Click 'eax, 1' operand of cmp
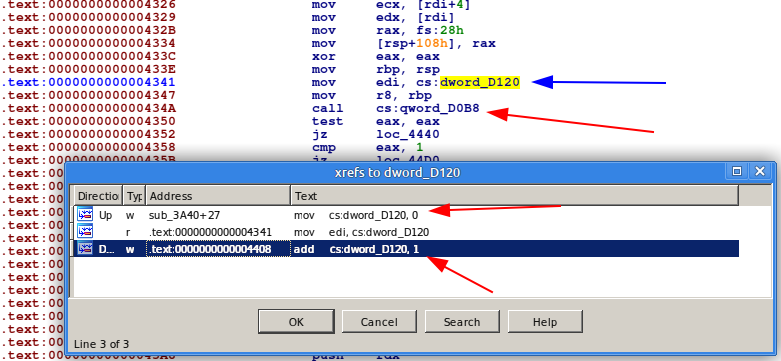Viewport: 781px width, 361px height. coord(400,147)
